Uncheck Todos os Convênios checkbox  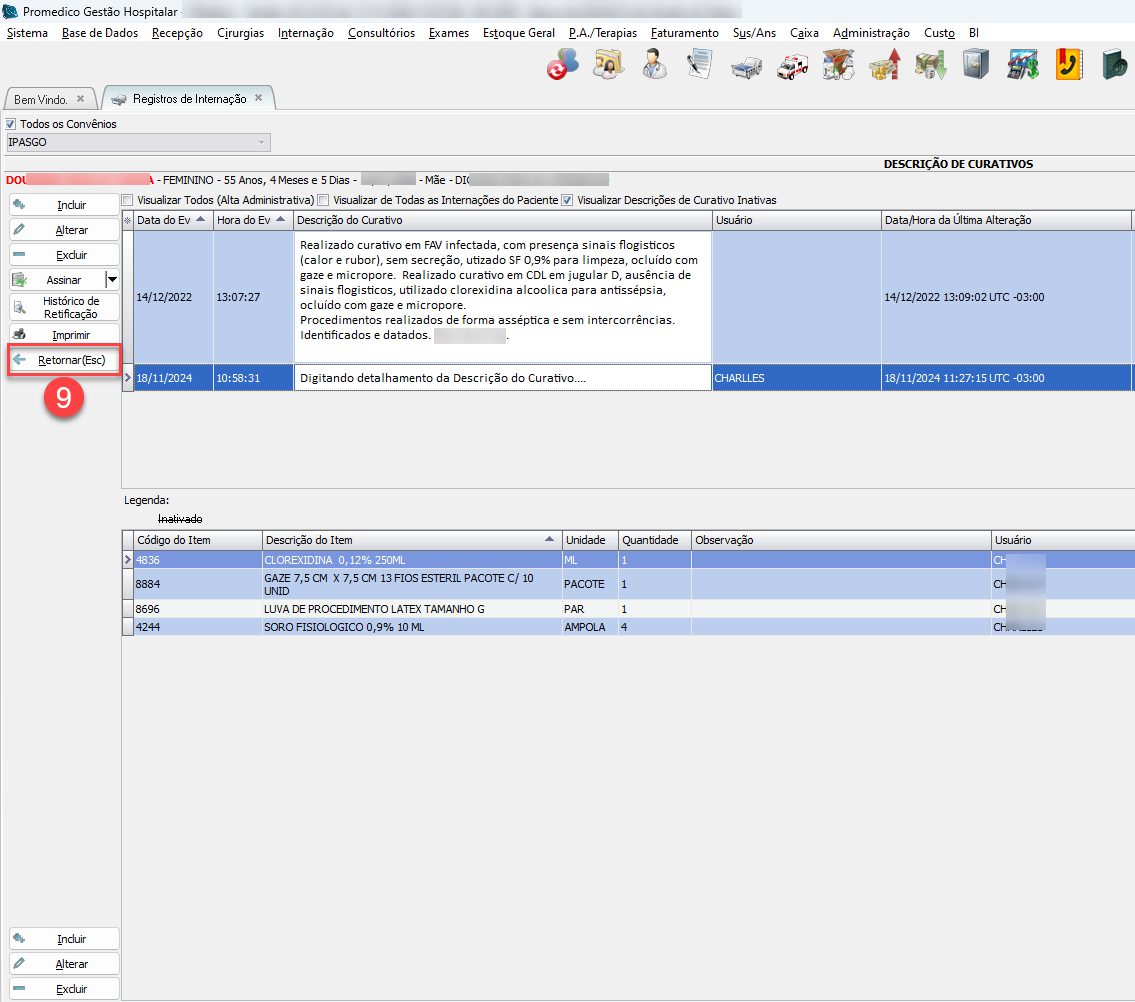(12, 124)
